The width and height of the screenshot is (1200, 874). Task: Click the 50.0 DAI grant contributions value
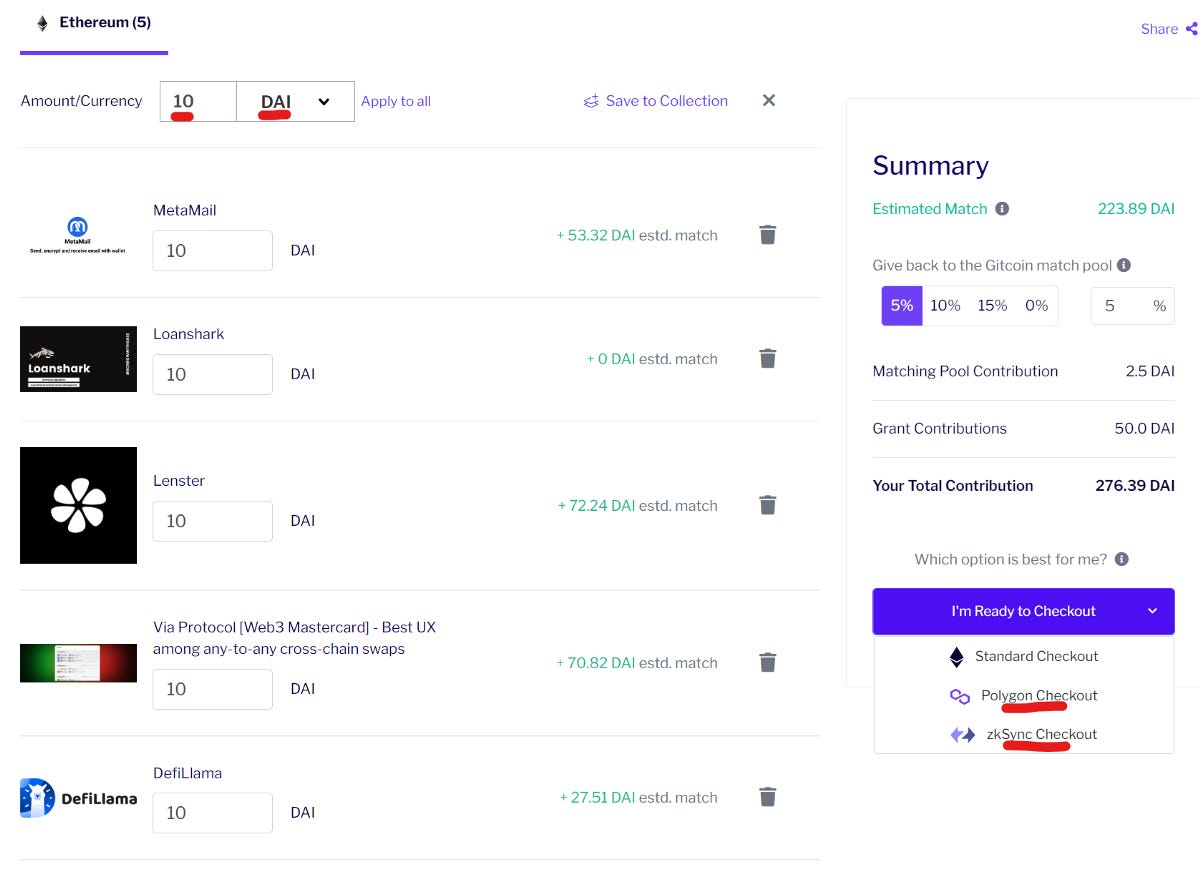(1144, 429)
